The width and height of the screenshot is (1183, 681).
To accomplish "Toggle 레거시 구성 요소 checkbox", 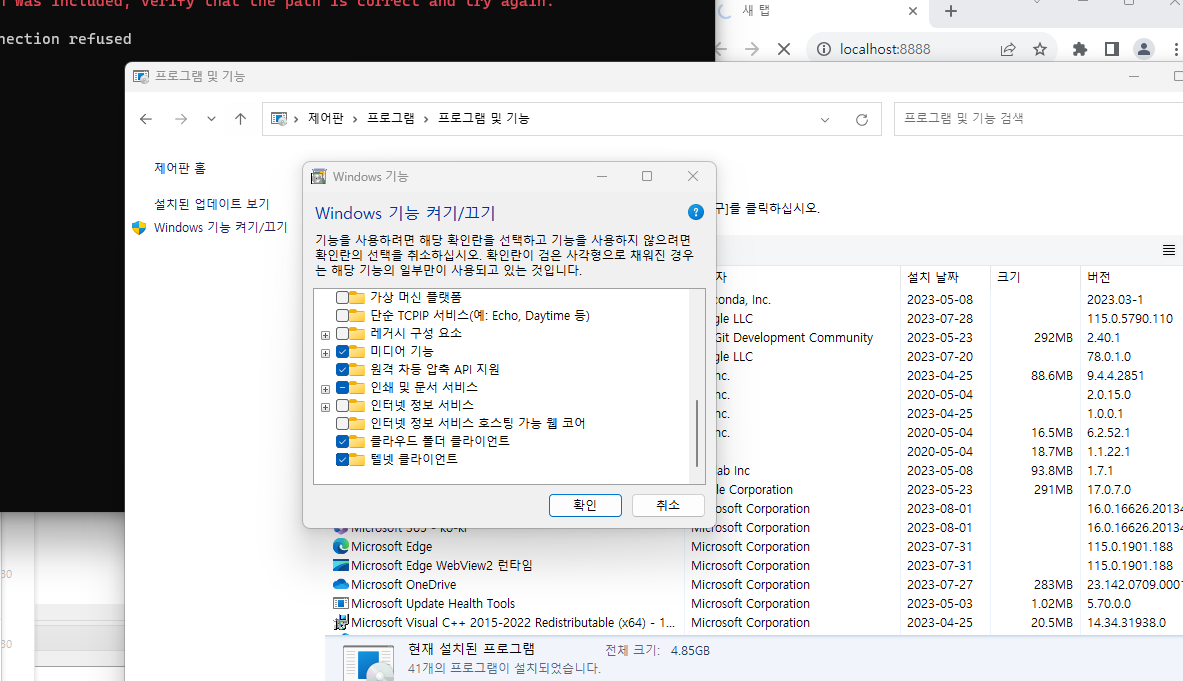I will click(x=342, y=333).
